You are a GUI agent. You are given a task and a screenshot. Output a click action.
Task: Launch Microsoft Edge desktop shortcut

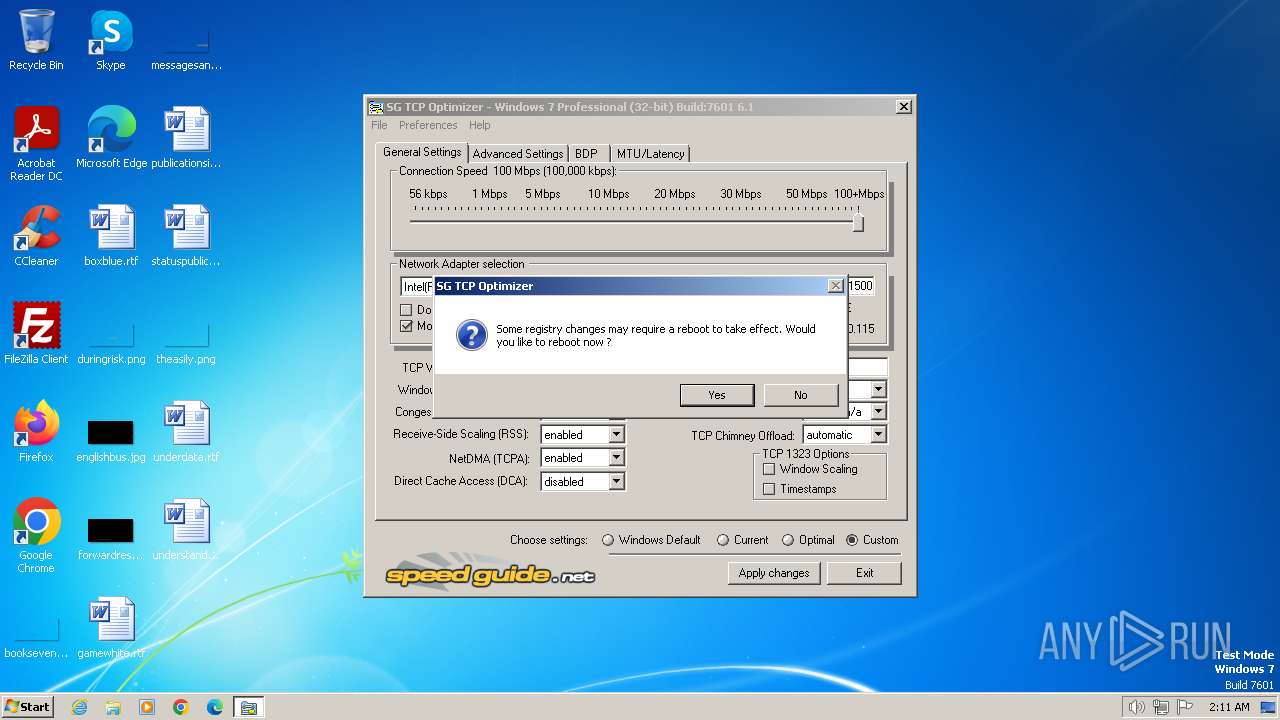pyautogui.click(x=111, y=137)
